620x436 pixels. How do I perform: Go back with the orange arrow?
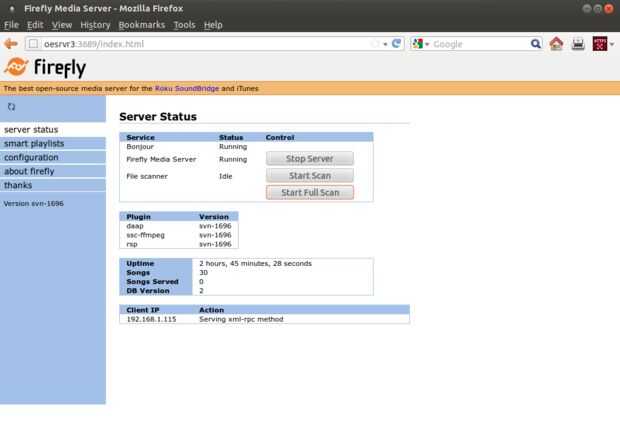click(11, 44)
